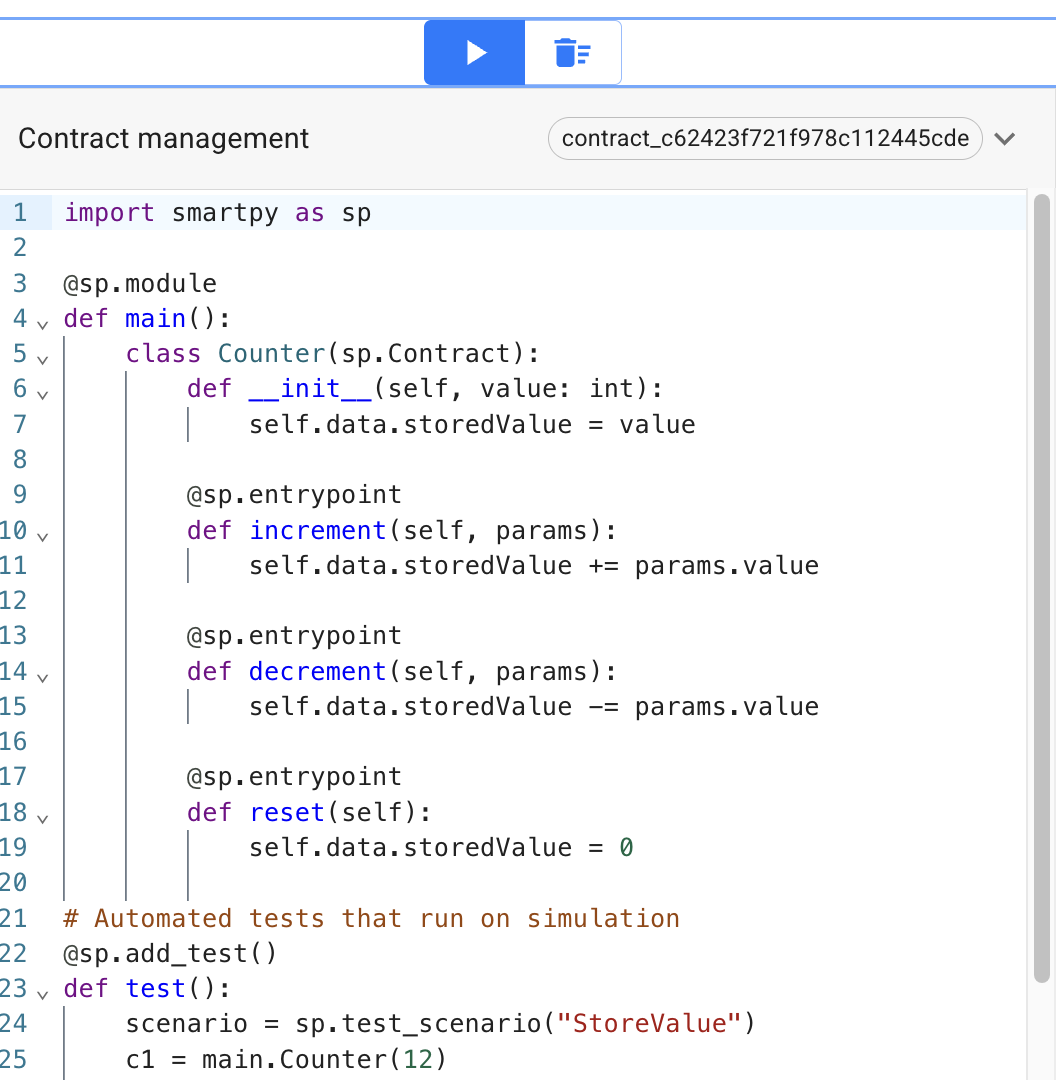This screenshot has height=1080, width=1056.
Task: Click the @sp.entrypoint decorator above decrement
Action: [x=294, y=636]
